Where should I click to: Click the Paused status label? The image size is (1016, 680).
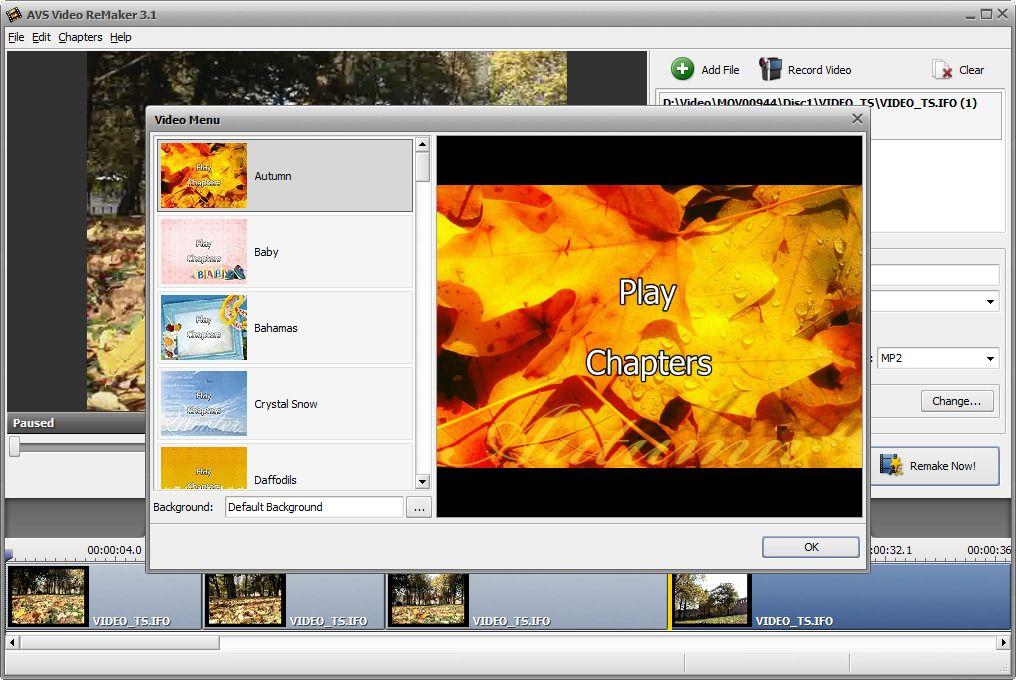pos(33,423)
